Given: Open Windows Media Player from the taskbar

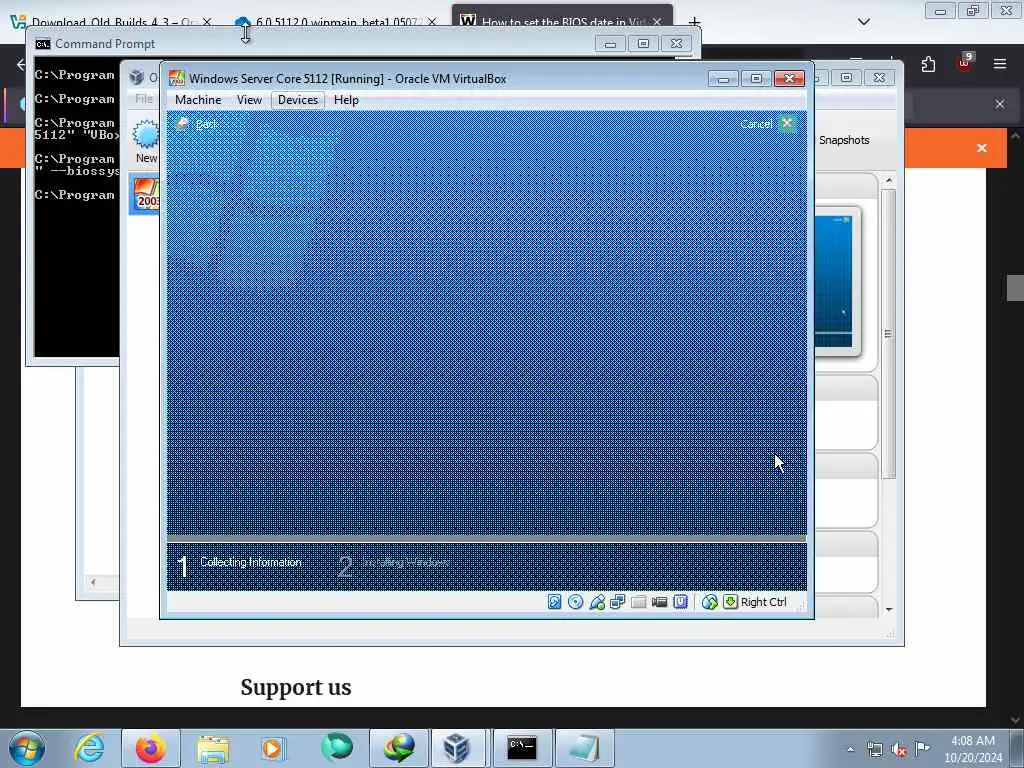Looking at the screenshot, I should (x=273, y=748).
